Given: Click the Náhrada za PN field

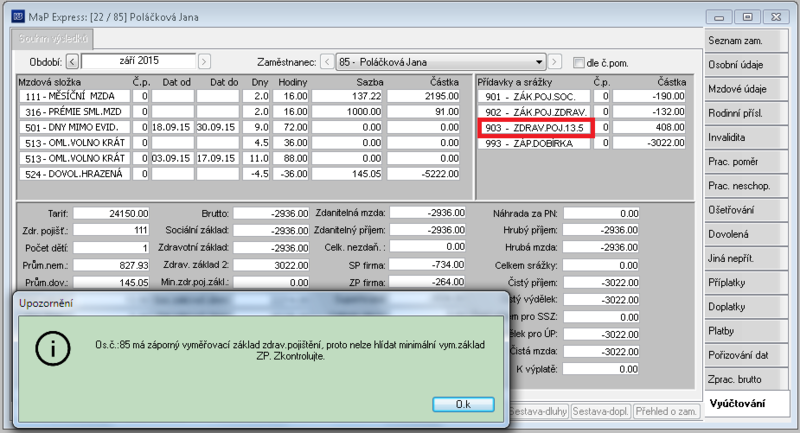Looking at the screenshot, I should pyautogui.click(x=601, y=213).
